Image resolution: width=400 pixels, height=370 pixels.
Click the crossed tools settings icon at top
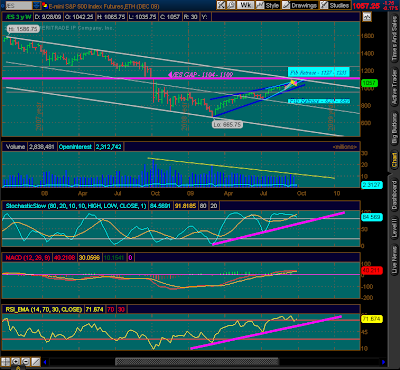point(221,5)
